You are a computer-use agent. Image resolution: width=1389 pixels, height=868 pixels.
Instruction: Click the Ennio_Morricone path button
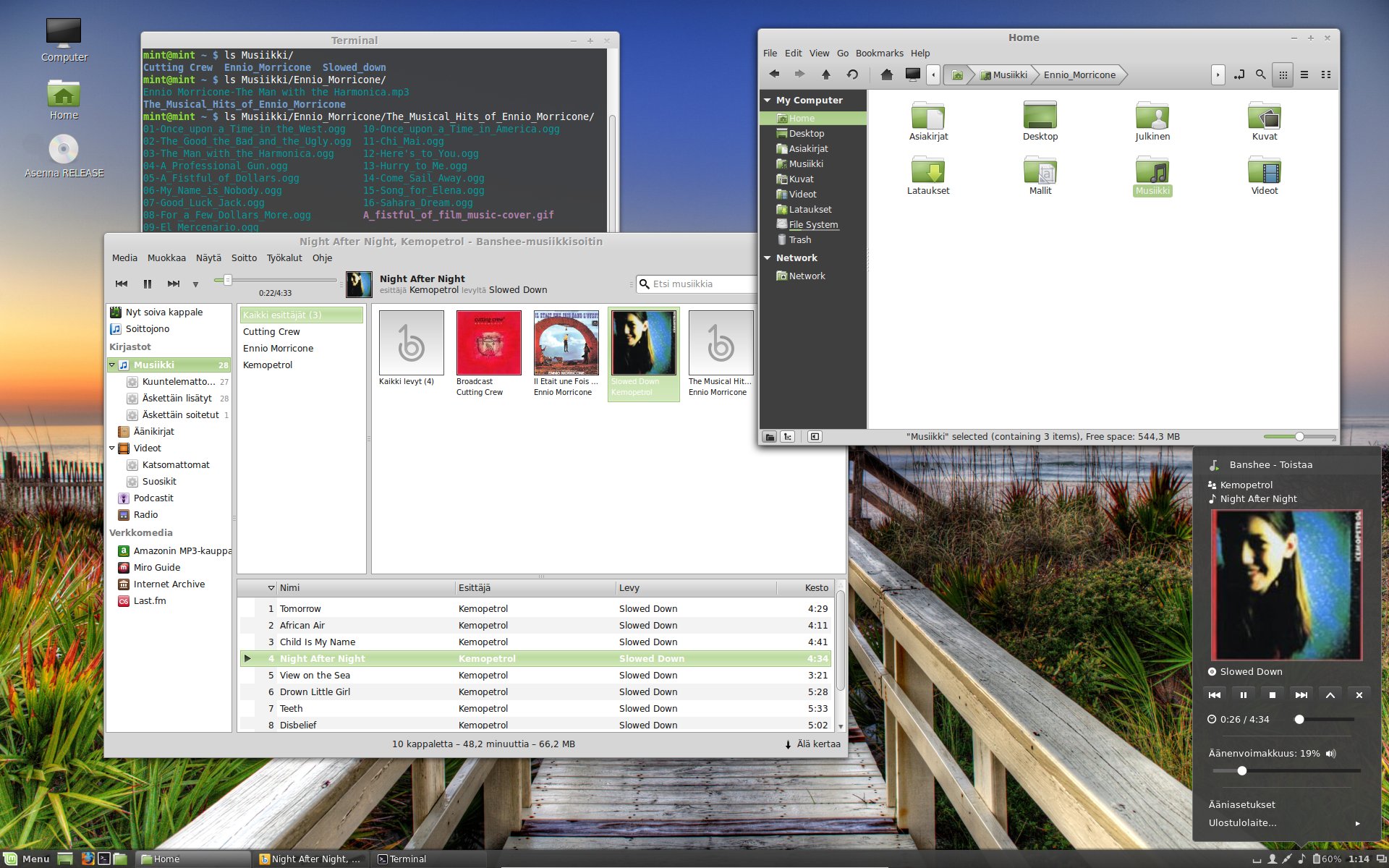[1079, 75]
